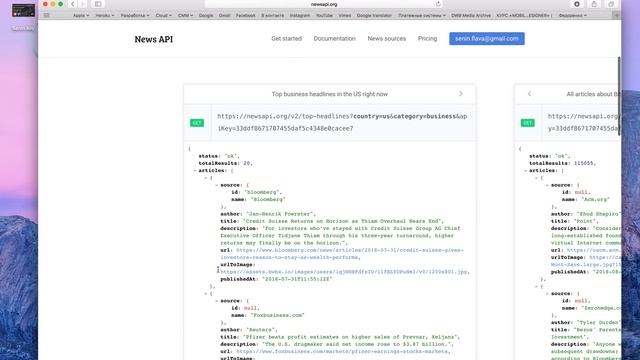Click the totalResults value in second response
This screenshot has width=640, height=360.
[x=583, y=163]
